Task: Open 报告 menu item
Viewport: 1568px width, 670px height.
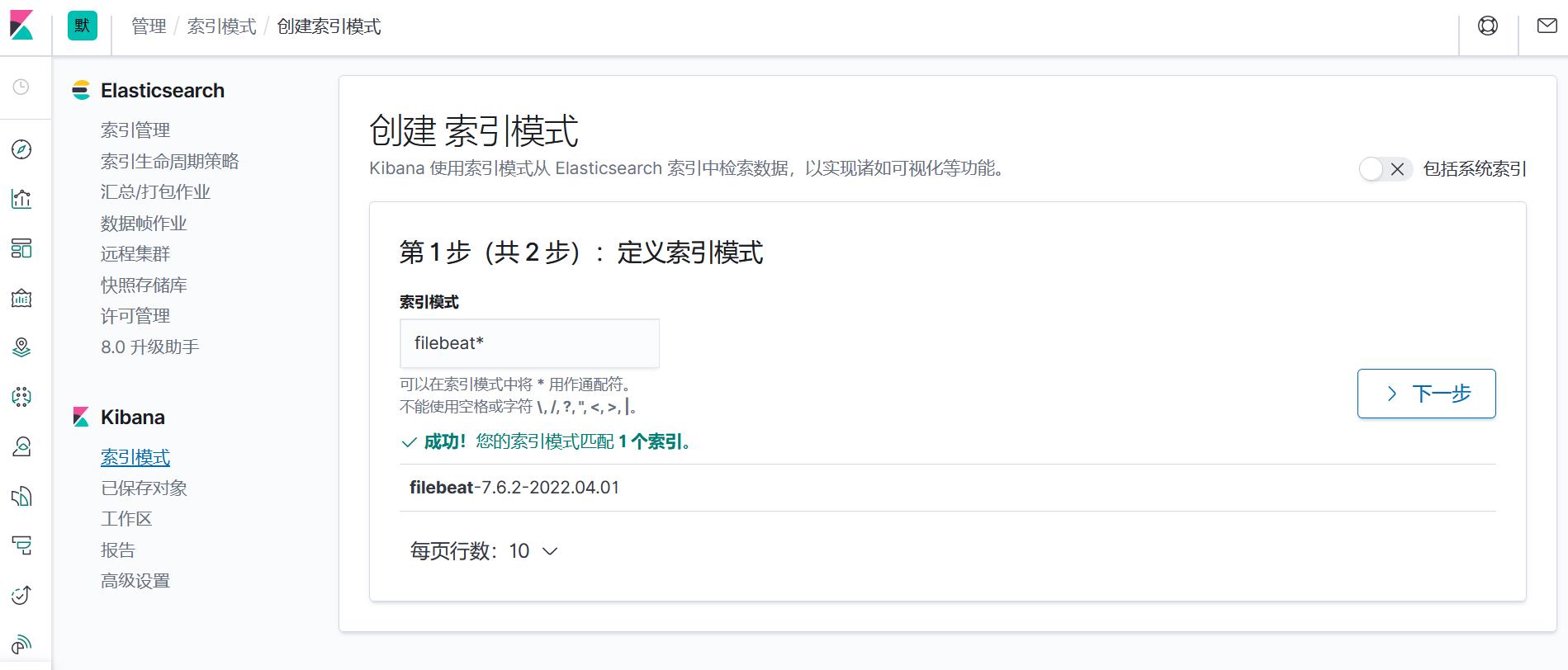Action: pyautogui.click(x=118, y=550)
